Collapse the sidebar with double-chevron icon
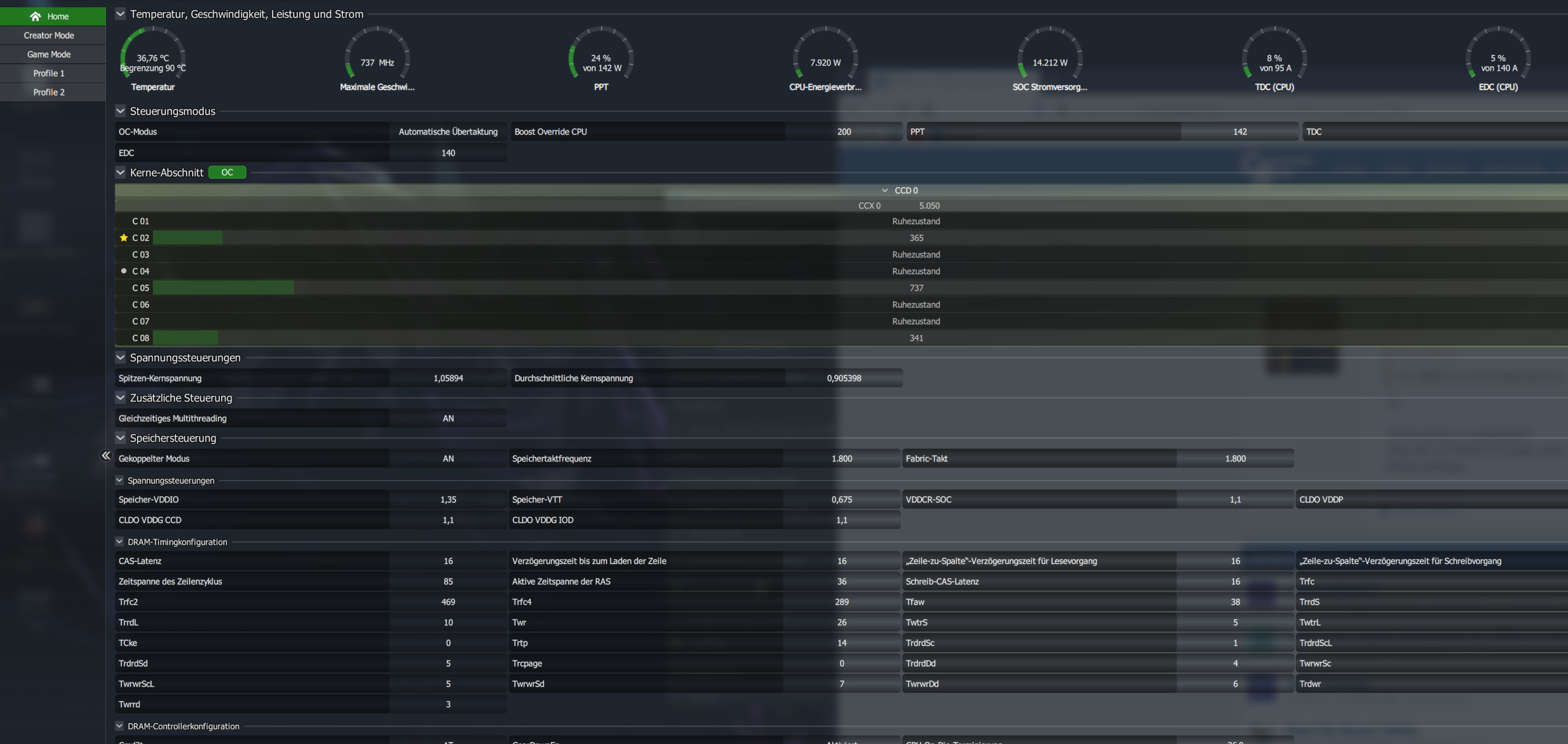 click(x=106, y=455)
